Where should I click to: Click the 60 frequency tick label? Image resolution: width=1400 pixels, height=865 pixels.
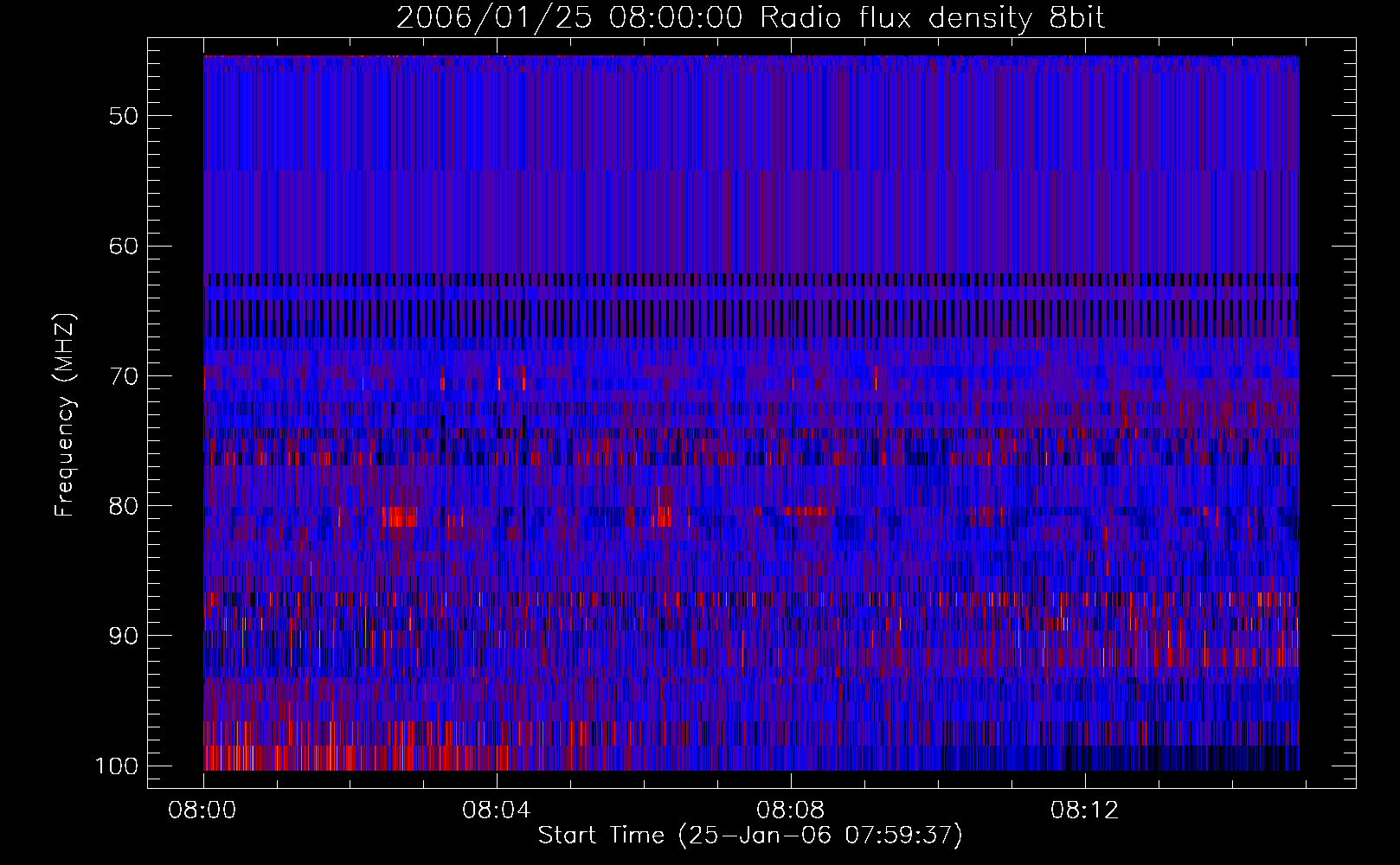point(124,246)
